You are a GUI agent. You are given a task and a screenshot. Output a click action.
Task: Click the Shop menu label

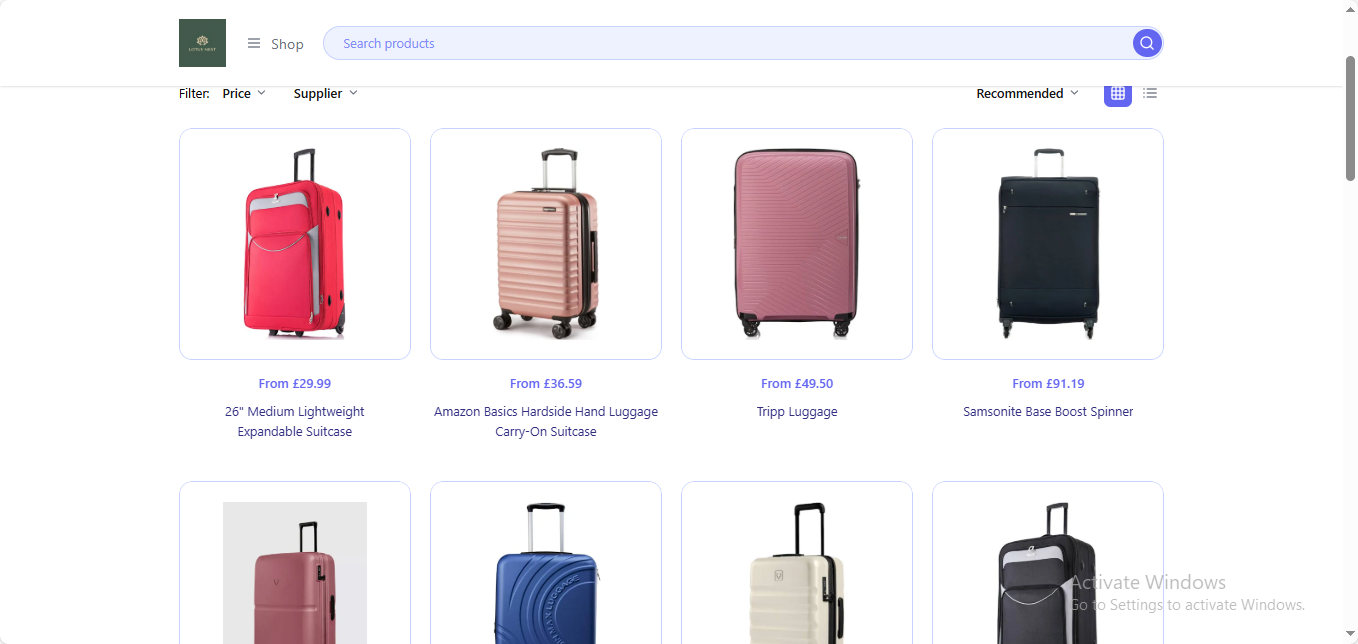(x=287, y=44)
